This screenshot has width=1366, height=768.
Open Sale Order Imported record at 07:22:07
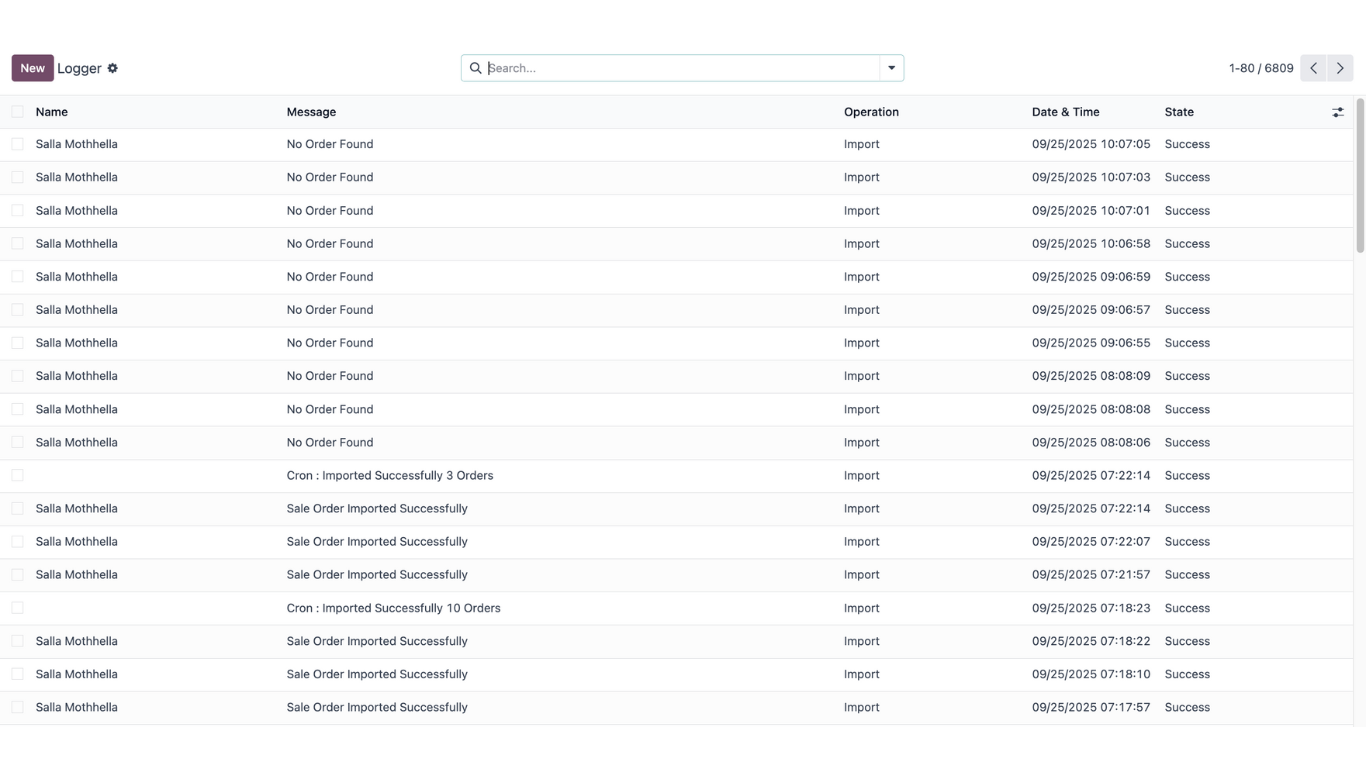(377, 541)
